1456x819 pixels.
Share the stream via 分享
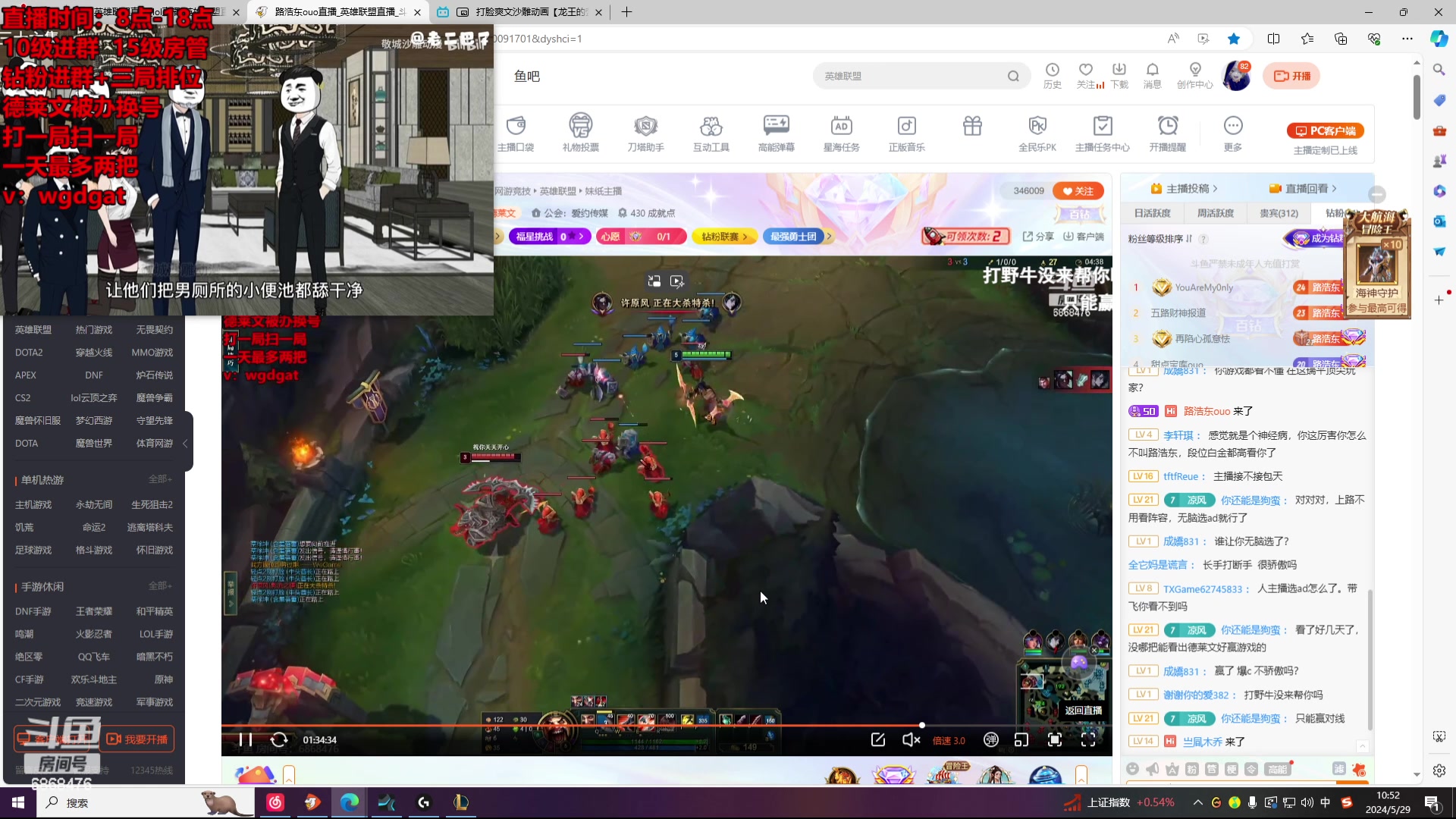(1038, 237)
